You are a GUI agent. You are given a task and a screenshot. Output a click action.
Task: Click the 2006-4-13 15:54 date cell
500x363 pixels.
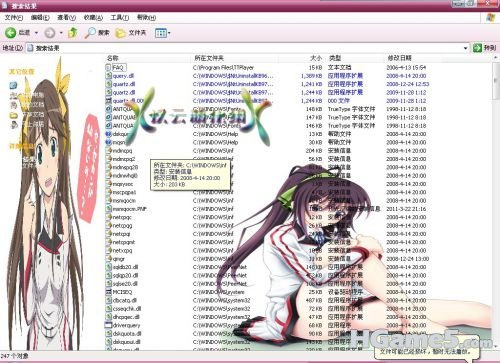406,67
